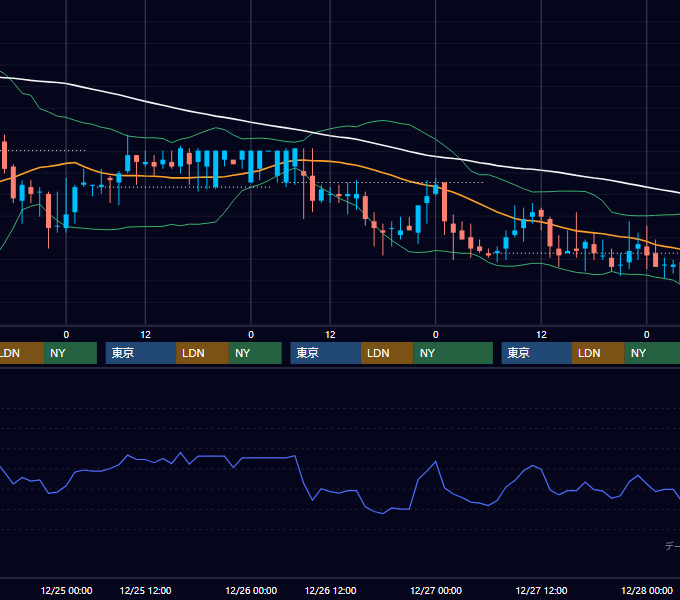The height and width of the screenshot is (600, 680).
Task: Select the NY session bar above 12/28 00:00
Action: pos(652,353)
